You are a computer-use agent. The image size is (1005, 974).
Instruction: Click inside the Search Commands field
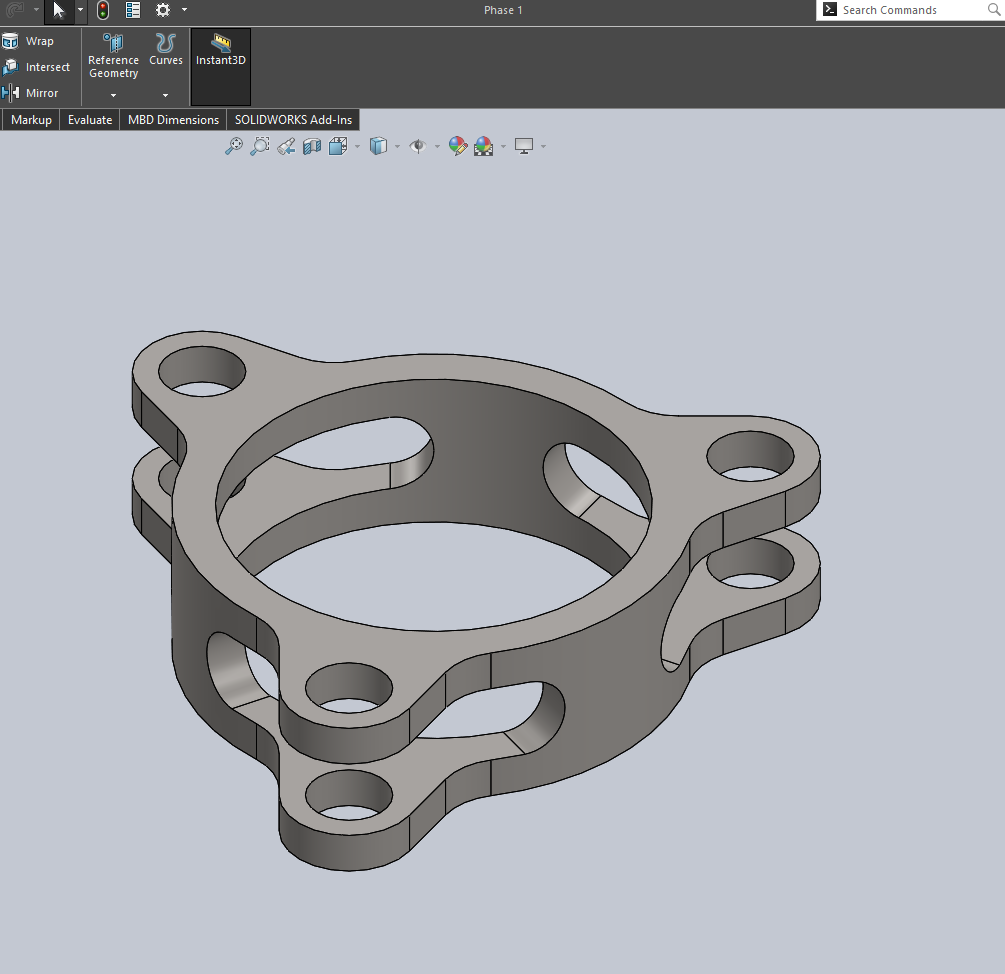[905, 10]
